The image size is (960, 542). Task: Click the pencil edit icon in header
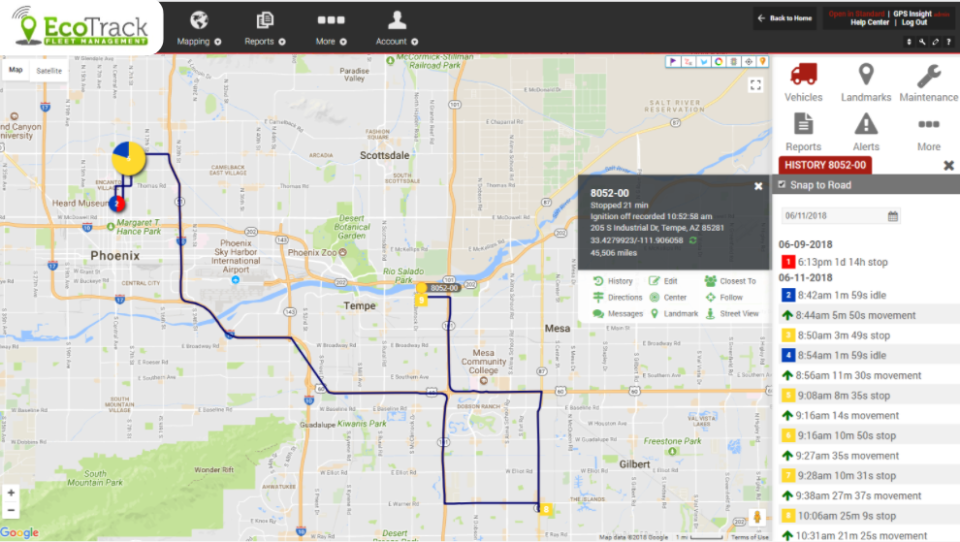[x=936, y=42]
